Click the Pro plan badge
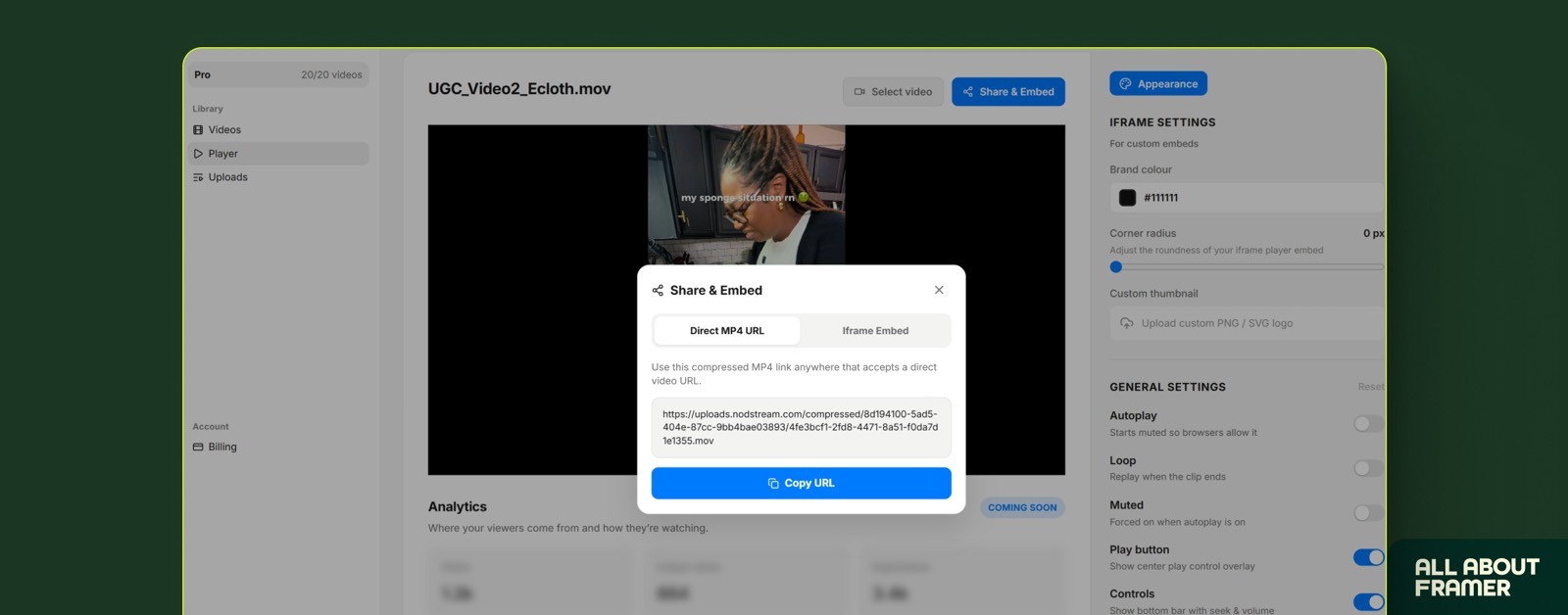Viewport: 1568px width, 615px height. point(202,74)
